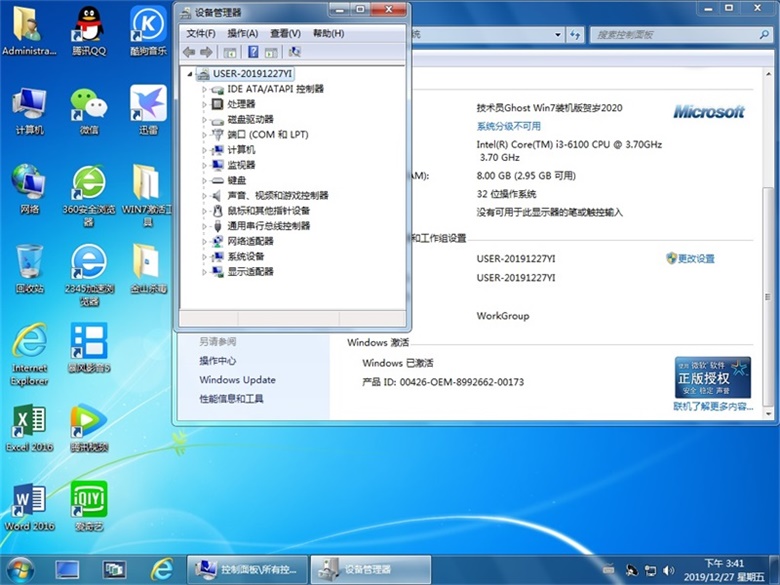The image size is (780, 585).
Task: Open the Tencent QQ desktop icon
Action: (x=88, y=28)
